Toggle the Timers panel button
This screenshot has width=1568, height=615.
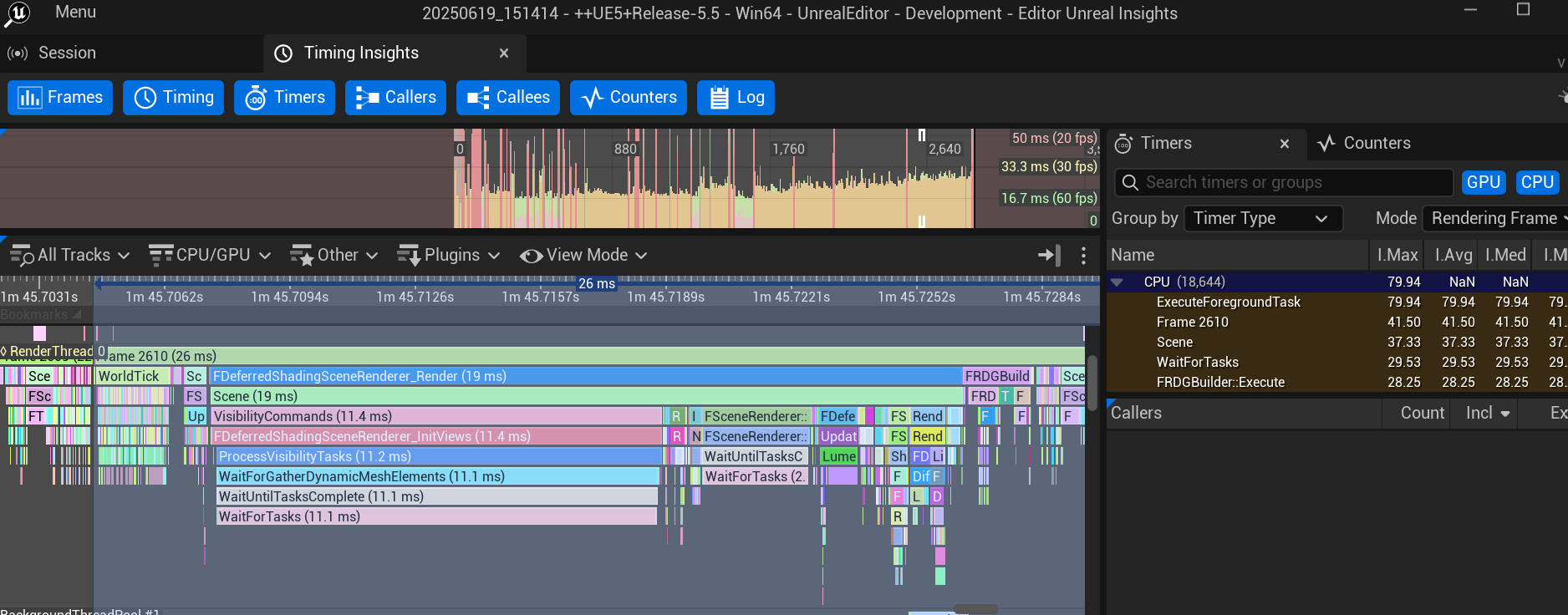285,98
